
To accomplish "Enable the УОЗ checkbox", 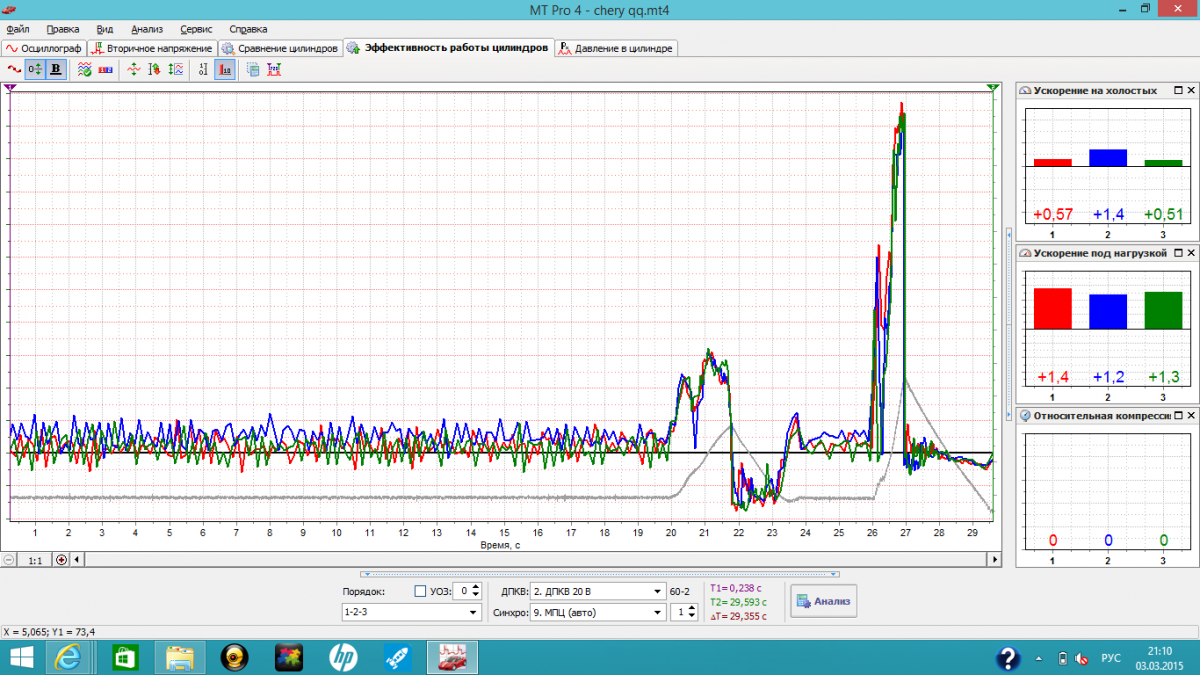I will (x=420, y=591).
